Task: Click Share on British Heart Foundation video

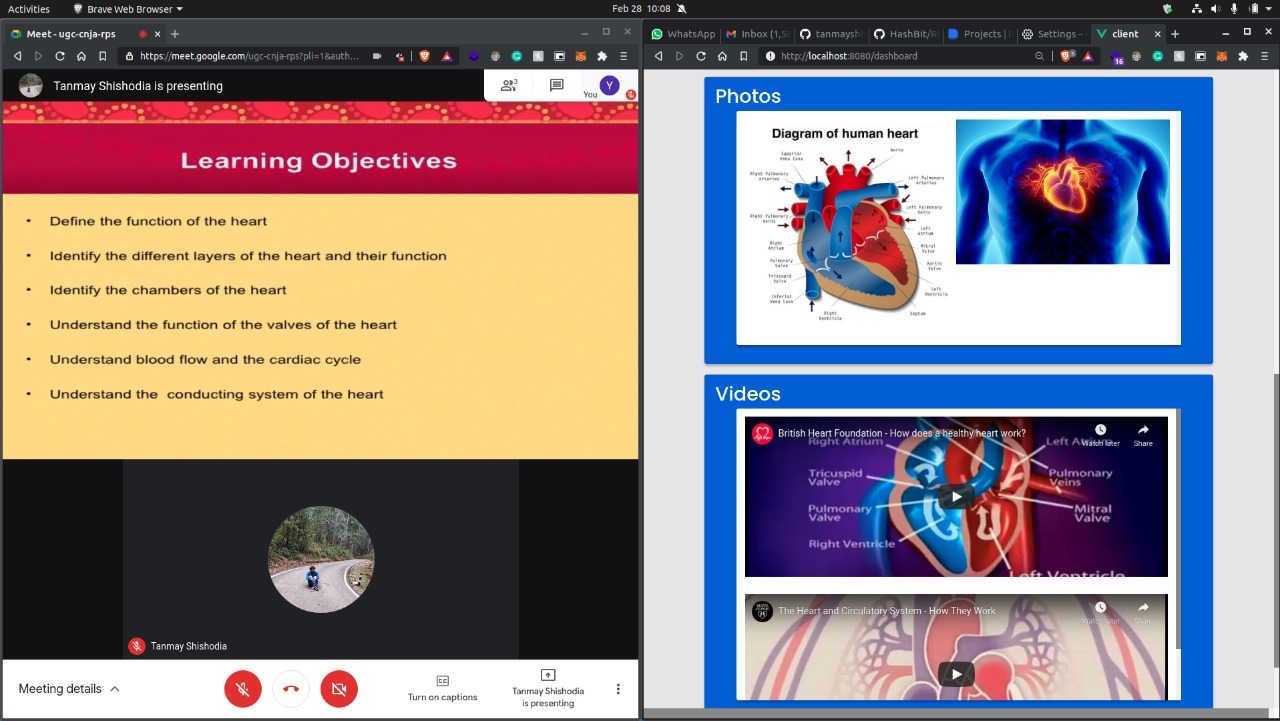Action: coord(1143,435)
